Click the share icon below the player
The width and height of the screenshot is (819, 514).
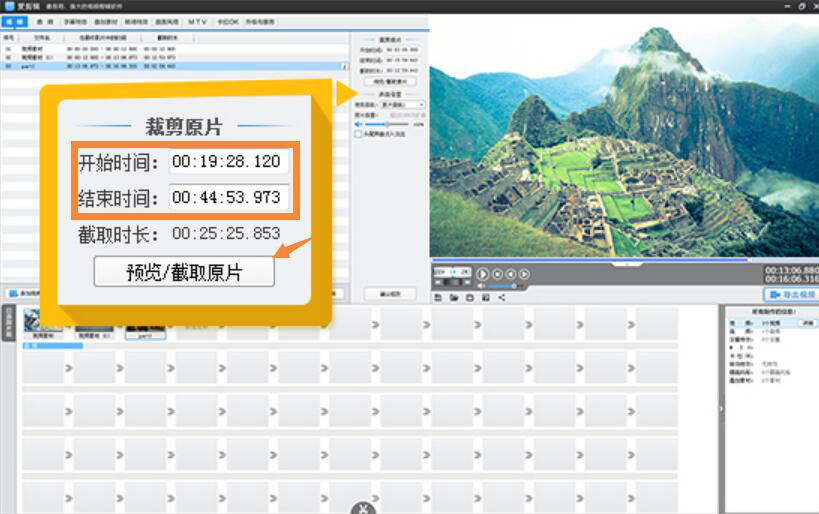pyautogui.click(x=502, y=297)
